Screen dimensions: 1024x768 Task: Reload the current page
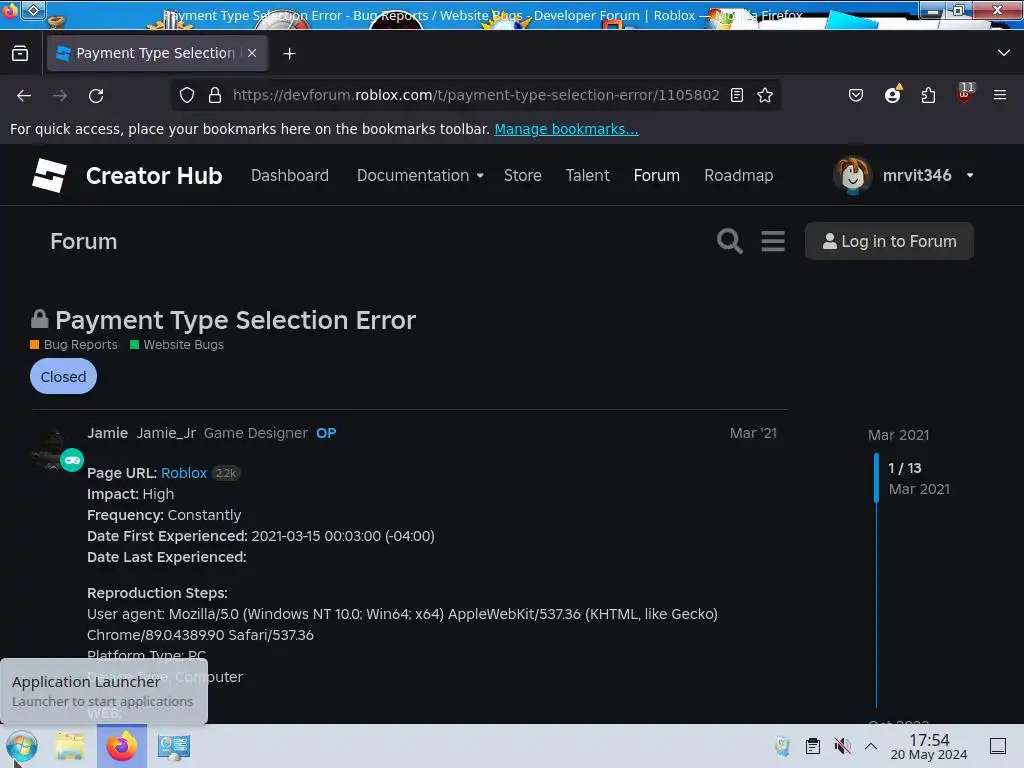(96, 95)
